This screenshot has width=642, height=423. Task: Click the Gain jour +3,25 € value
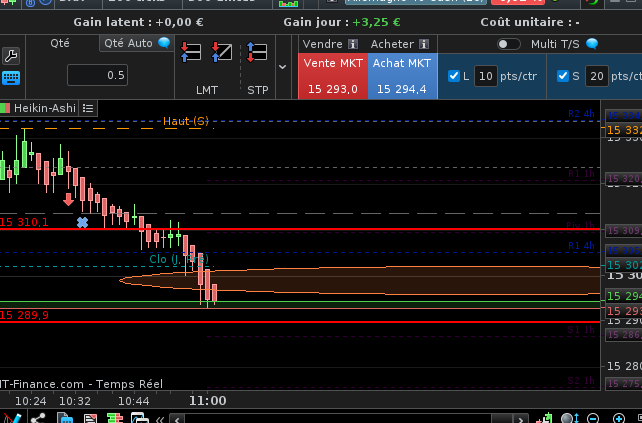[x=376, y=22]
